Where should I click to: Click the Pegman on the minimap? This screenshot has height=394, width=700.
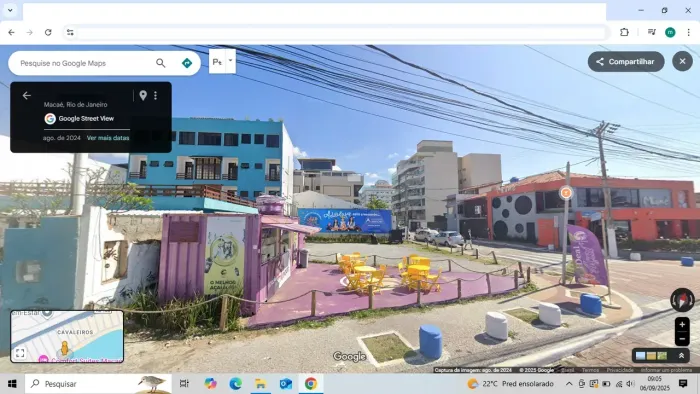pyautogui.click(x=65, y=349)
